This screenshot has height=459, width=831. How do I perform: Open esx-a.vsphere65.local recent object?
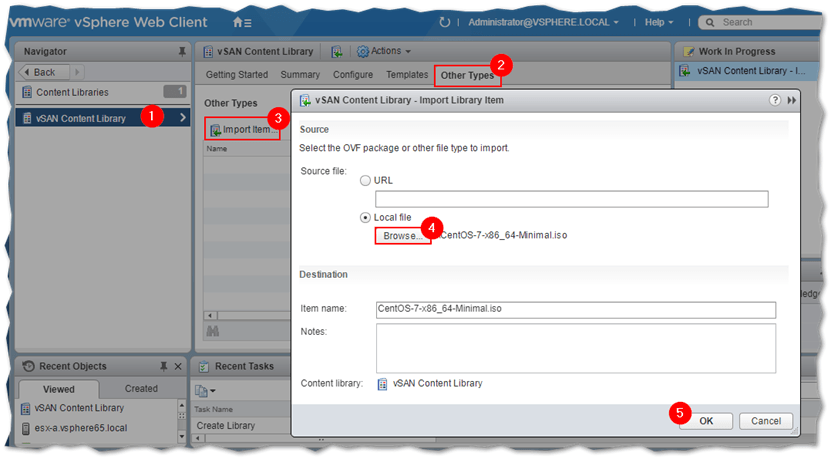(81, 428)
